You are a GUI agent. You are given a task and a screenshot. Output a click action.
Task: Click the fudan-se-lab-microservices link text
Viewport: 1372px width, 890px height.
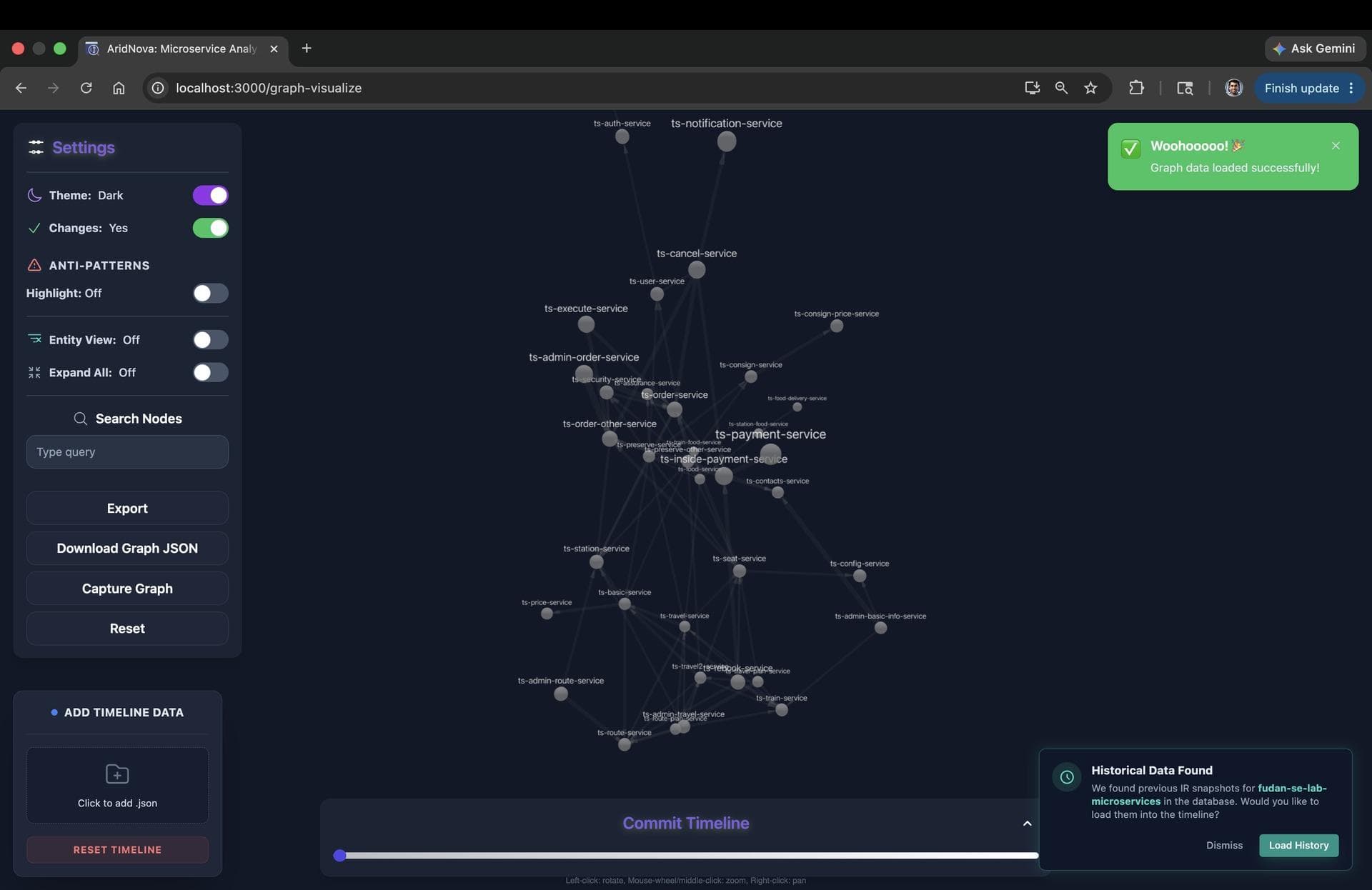tap(1209, 795)
